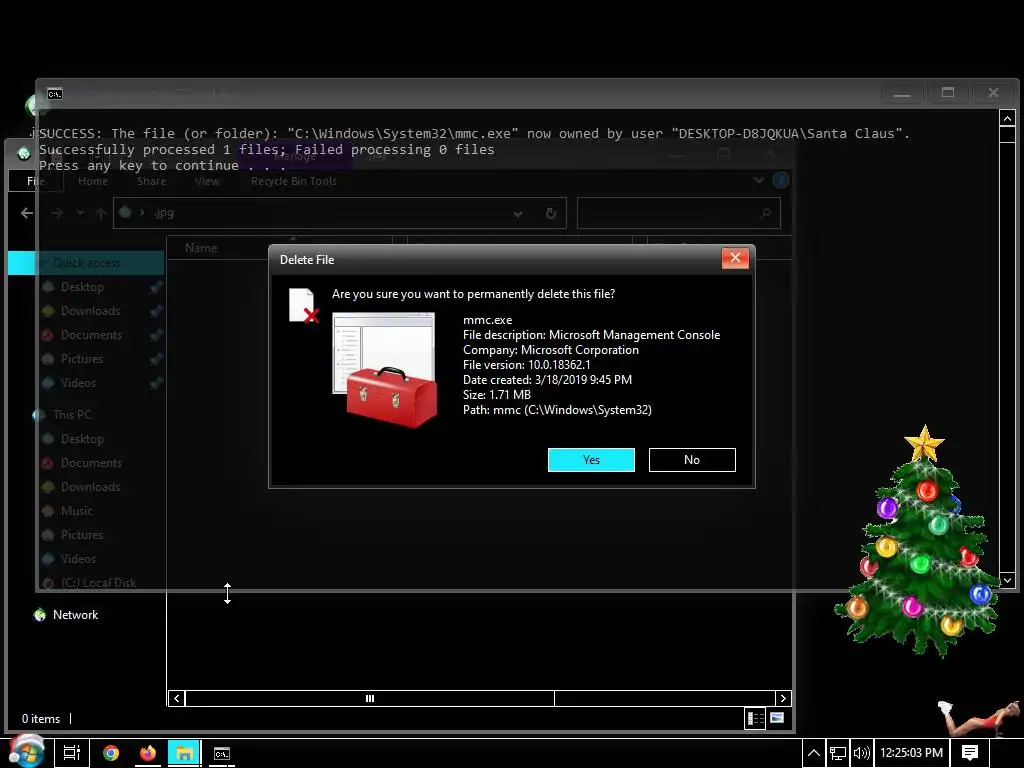1024x768 pixels.
Task: Launch Firefox from taskbar
Action: (148, 753)
